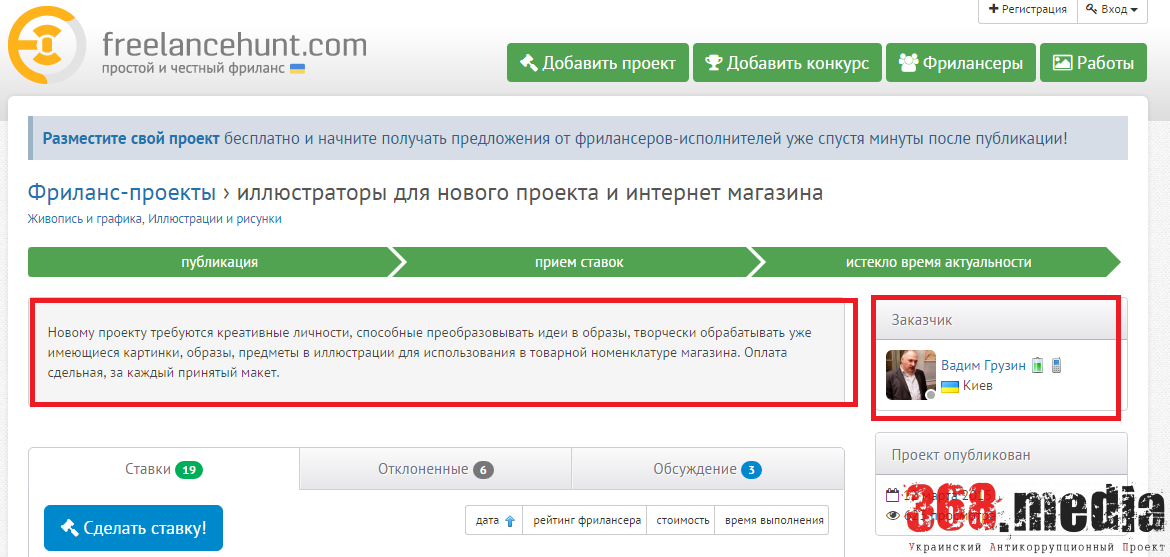Select the прием ставок stage step
Image resolution: width=1170 pixels, height=557 pixels.
pyautogui.click(x=579, y=262)
